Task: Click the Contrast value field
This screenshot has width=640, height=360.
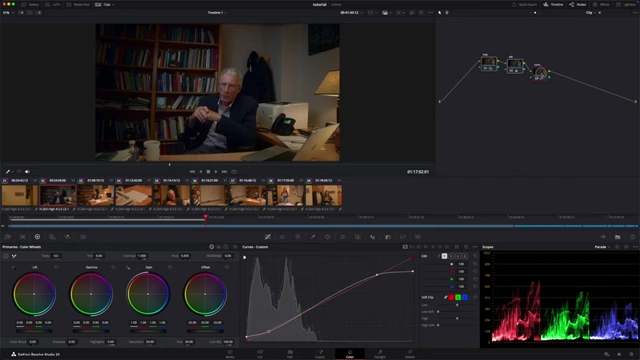Action: click(x=142, y=256)
